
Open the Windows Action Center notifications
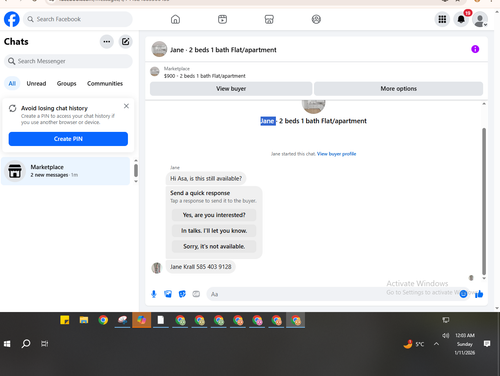[x=487, y=344]
